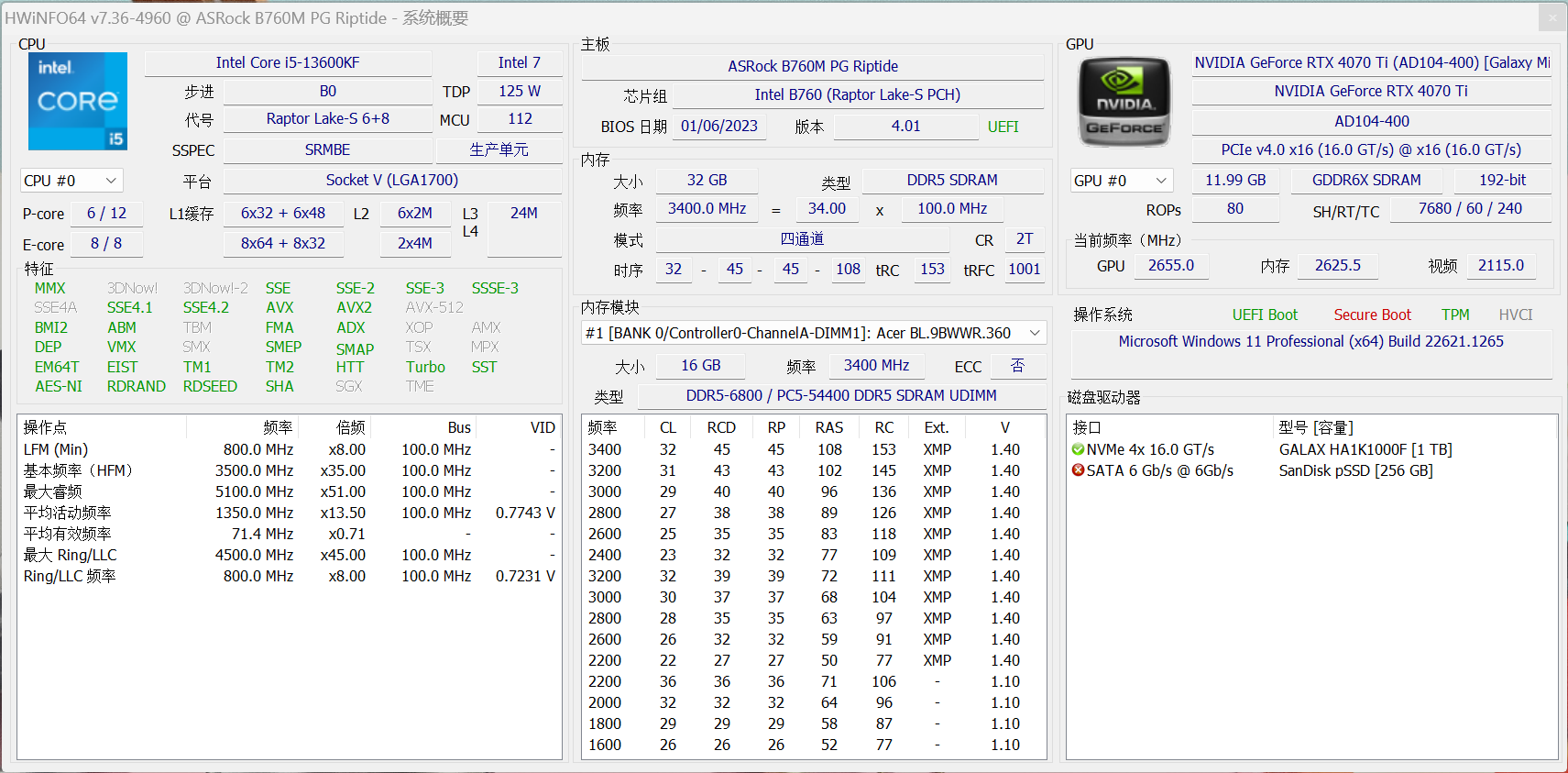Click the NVIDIA GeForce logo image
1568x773 pixels.
tap(1124, 102)
